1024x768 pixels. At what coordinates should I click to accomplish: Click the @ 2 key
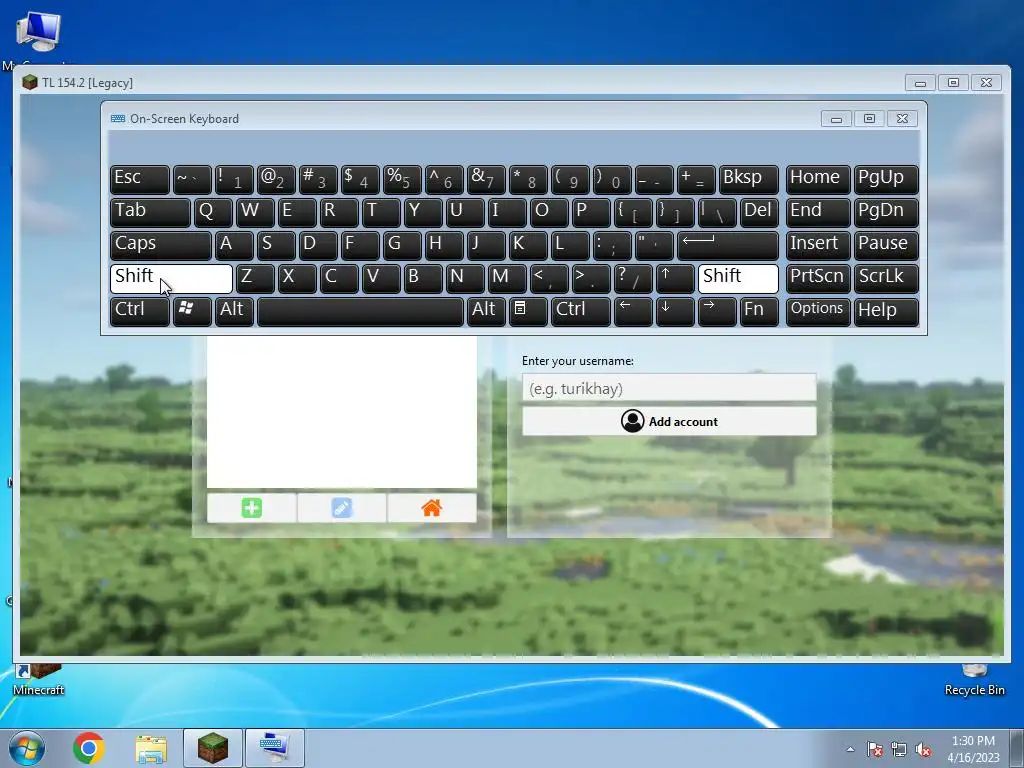click(276, 180)
